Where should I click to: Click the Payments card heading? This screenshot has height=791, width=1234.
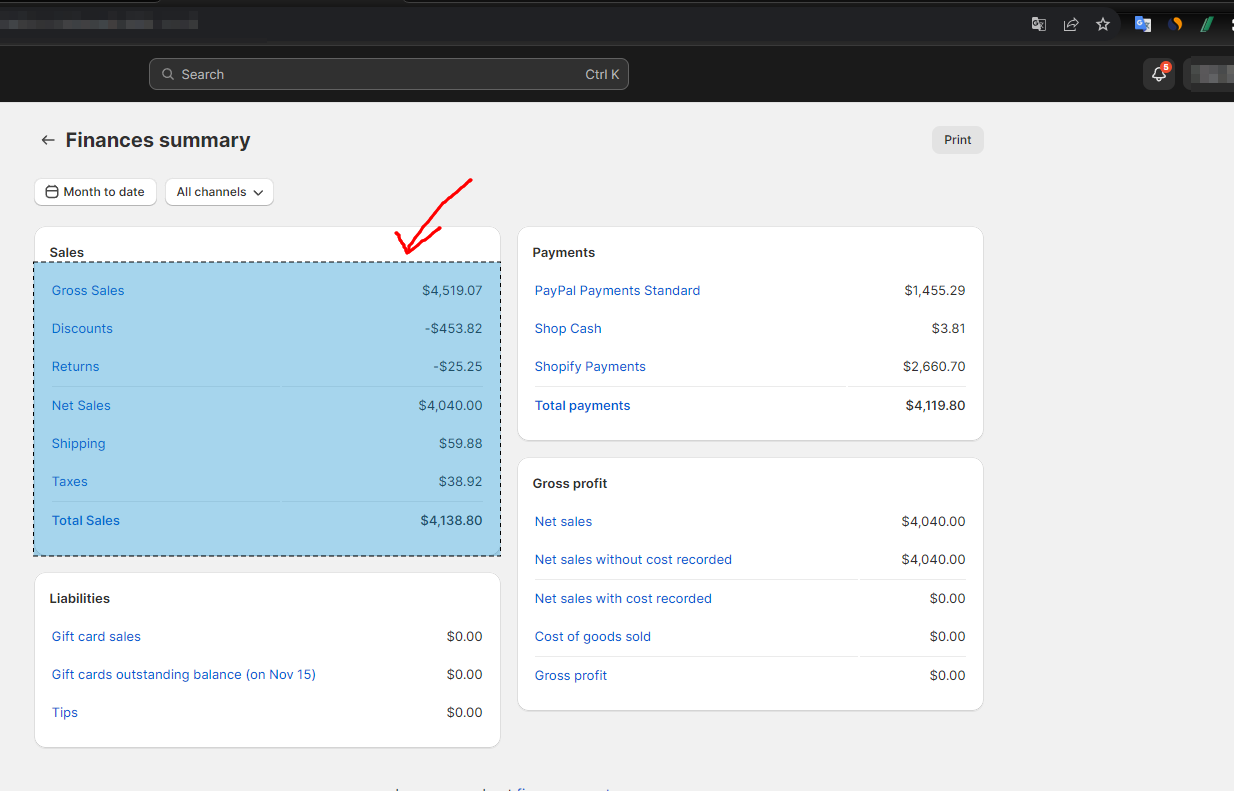point(564,253)
